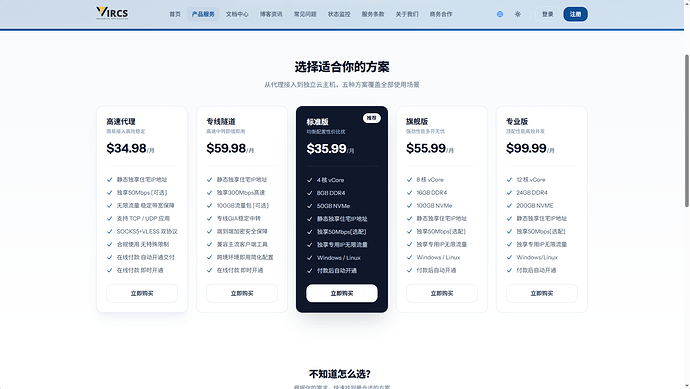Click the 12 核 vCore feature
This screenshot has width=690, height=389.
tap(531, 180)
